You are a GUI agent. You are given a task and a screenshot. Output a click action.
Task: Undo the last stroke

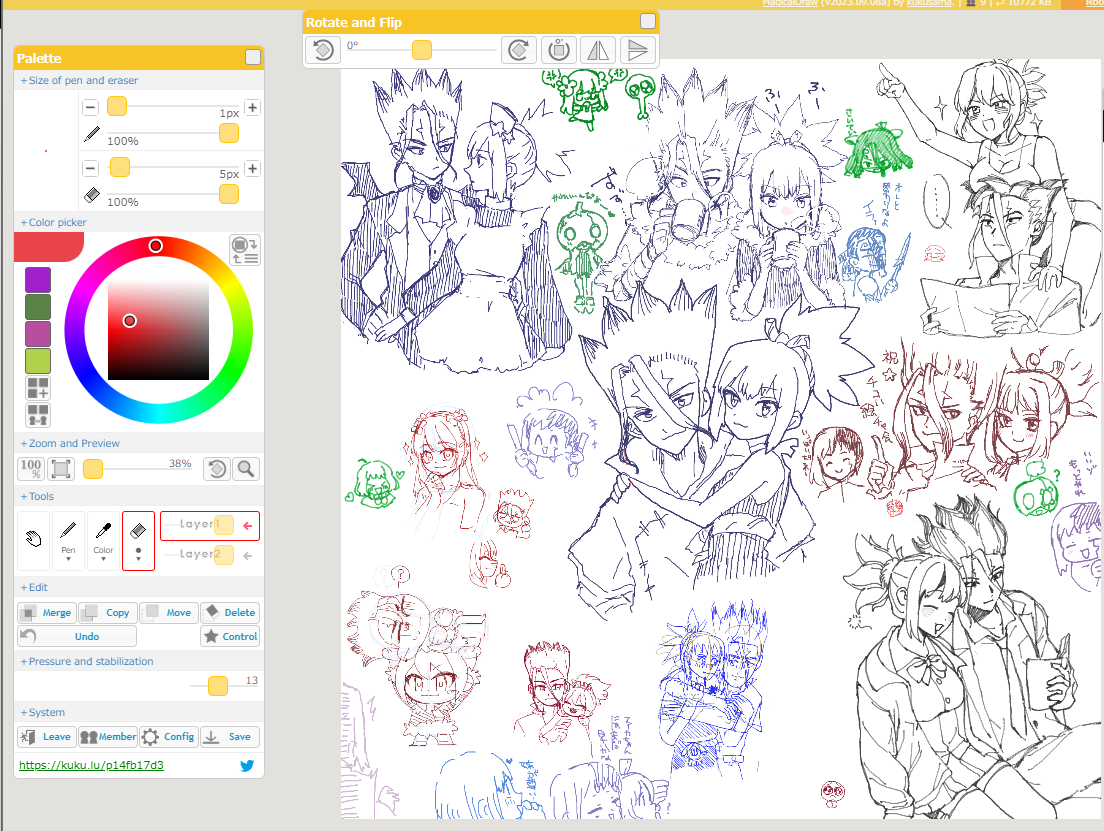pyautogui.click(x=77, y=637)
